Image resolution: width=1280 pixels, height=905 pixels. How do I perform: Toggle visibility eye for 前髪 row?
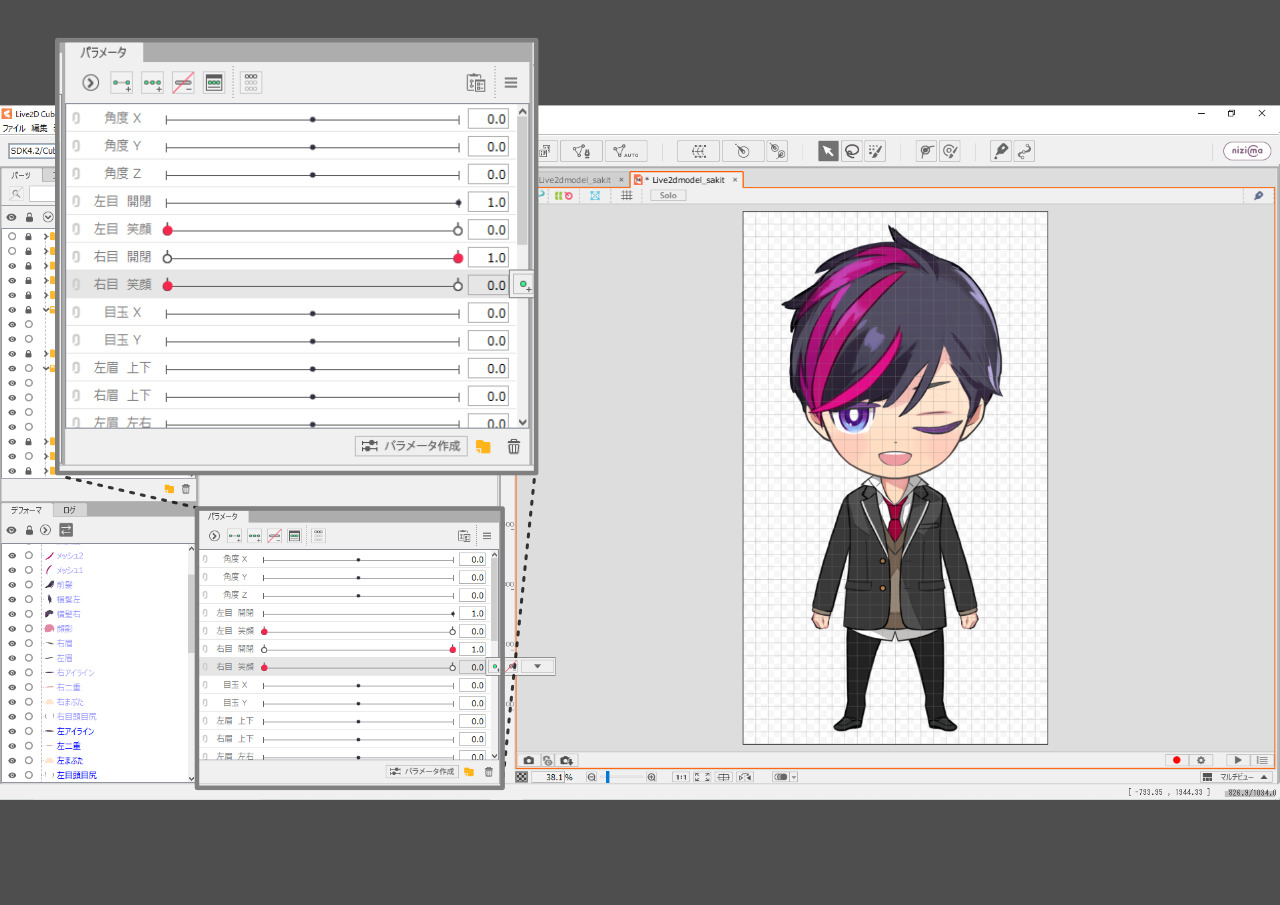pyautogui.click(x=12, y=584)
